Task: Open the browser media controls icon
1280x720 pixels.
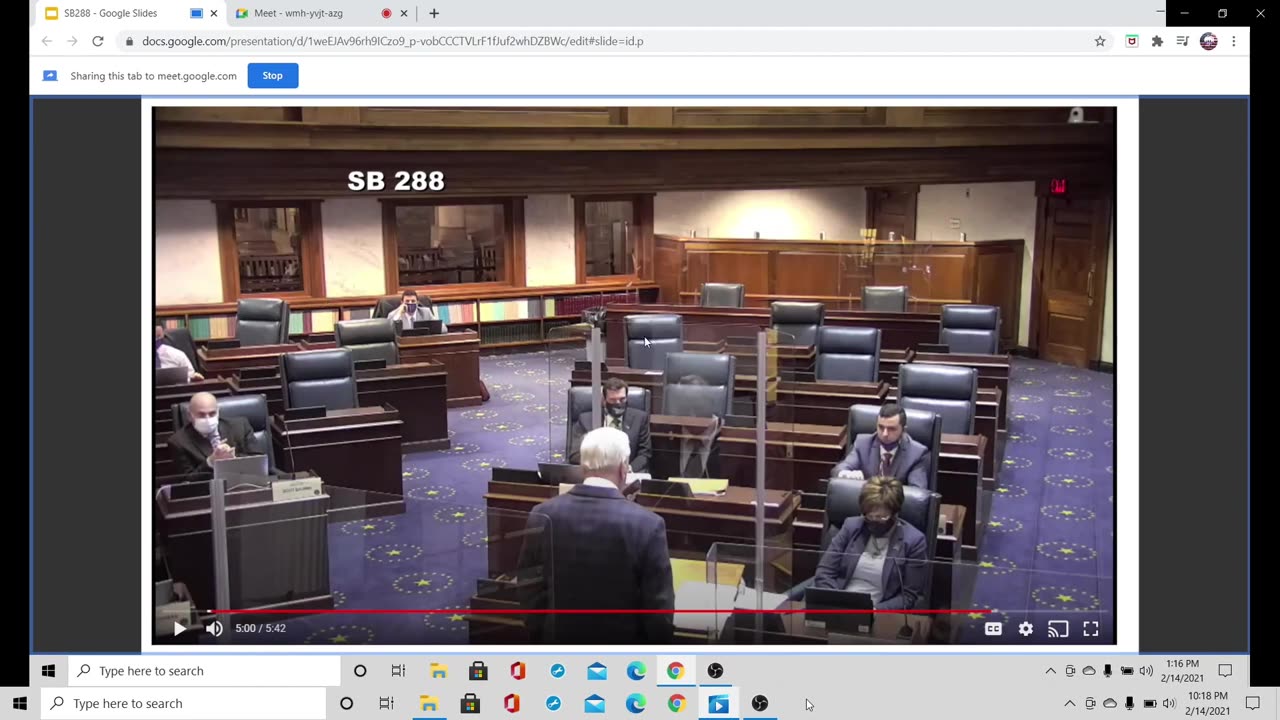Action: pyautogui.click(x=1182, y=41)
